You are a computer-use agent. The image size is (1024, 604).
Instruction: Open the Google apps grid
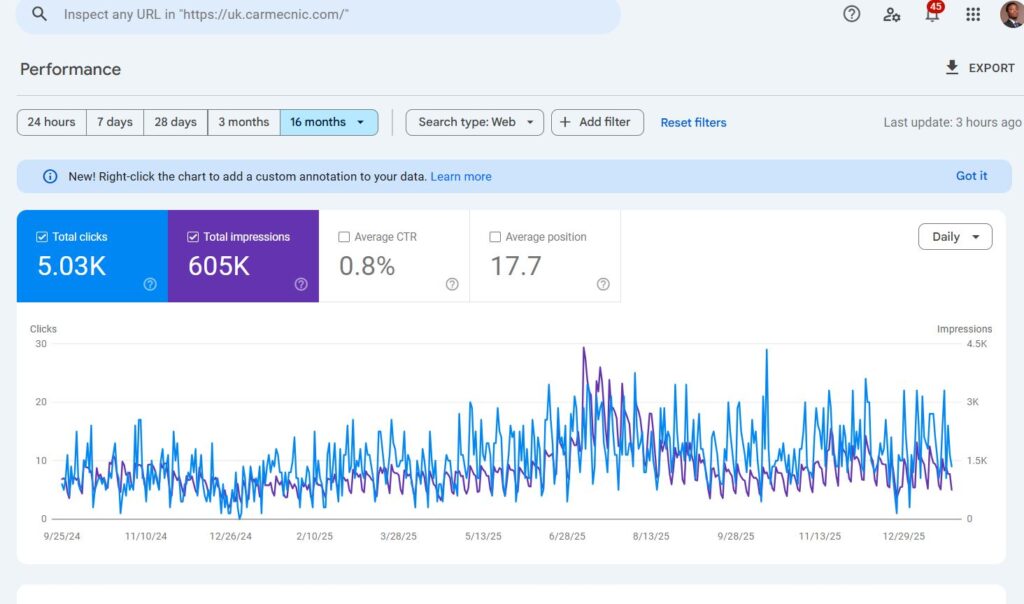(972, 14)
